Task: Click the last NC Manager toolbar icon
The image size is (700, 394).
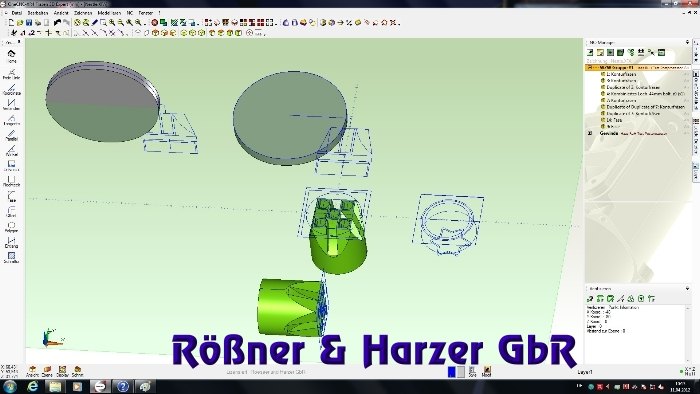Action: (662, 53)
